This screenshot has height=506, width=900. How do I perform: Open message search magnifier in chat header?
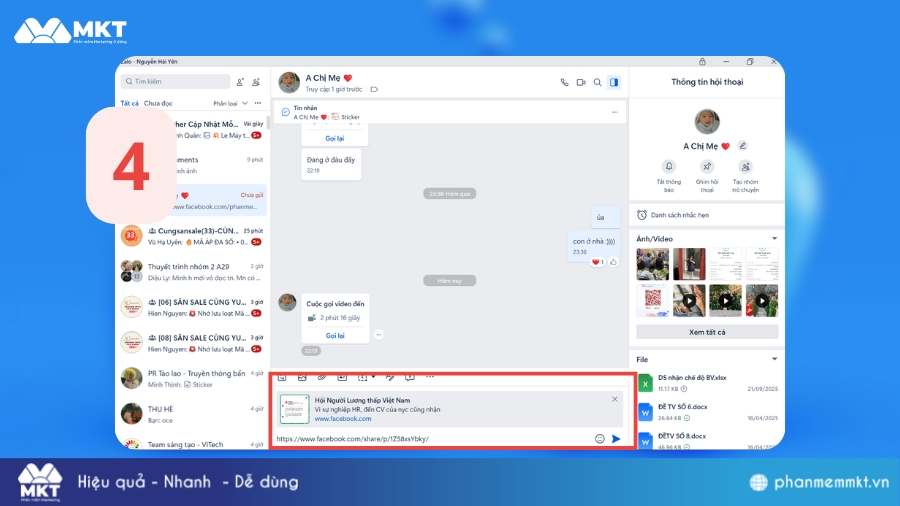(x=598, y=83)
